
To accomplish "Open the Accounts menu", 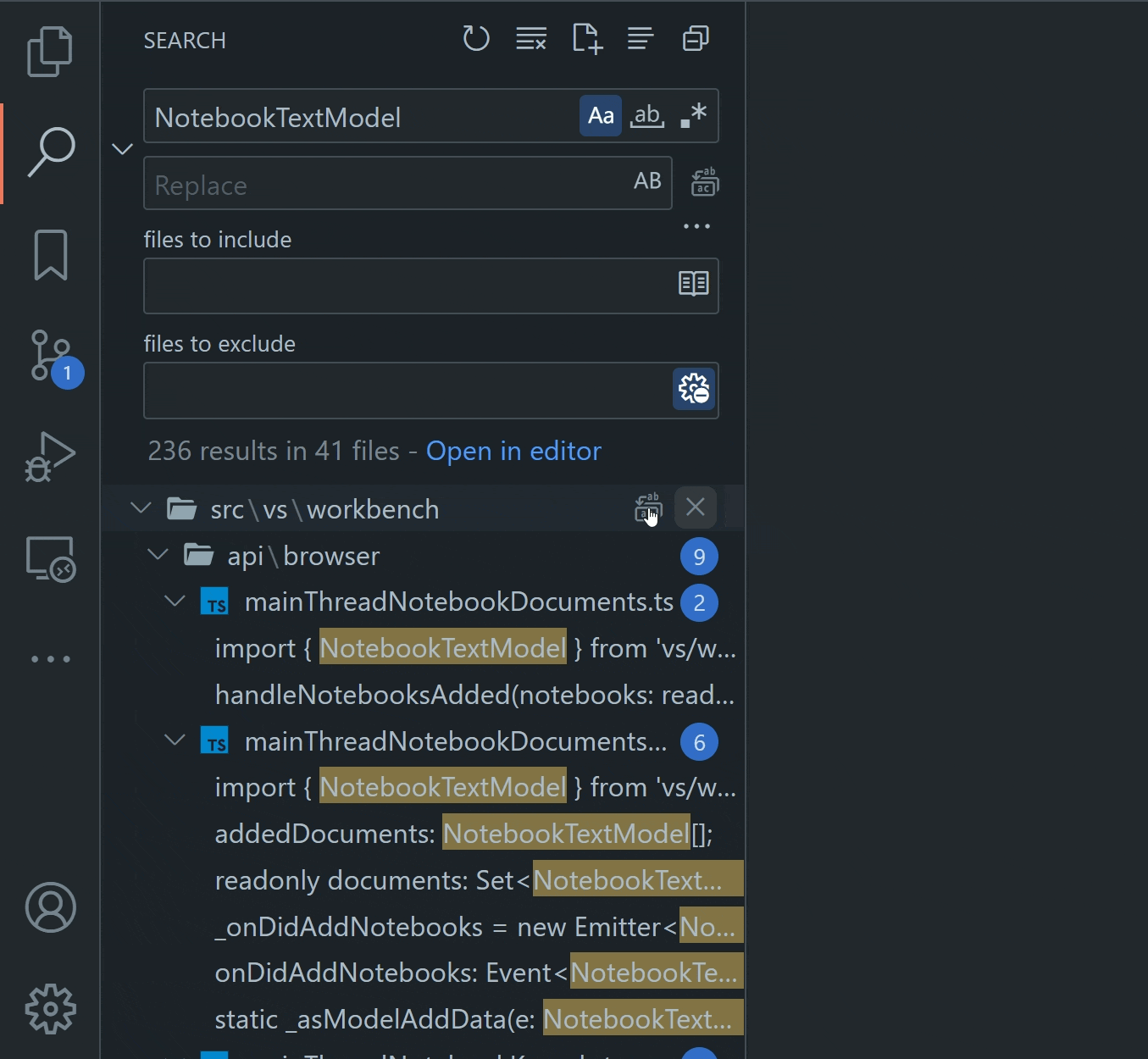I will tap(50, 908).
